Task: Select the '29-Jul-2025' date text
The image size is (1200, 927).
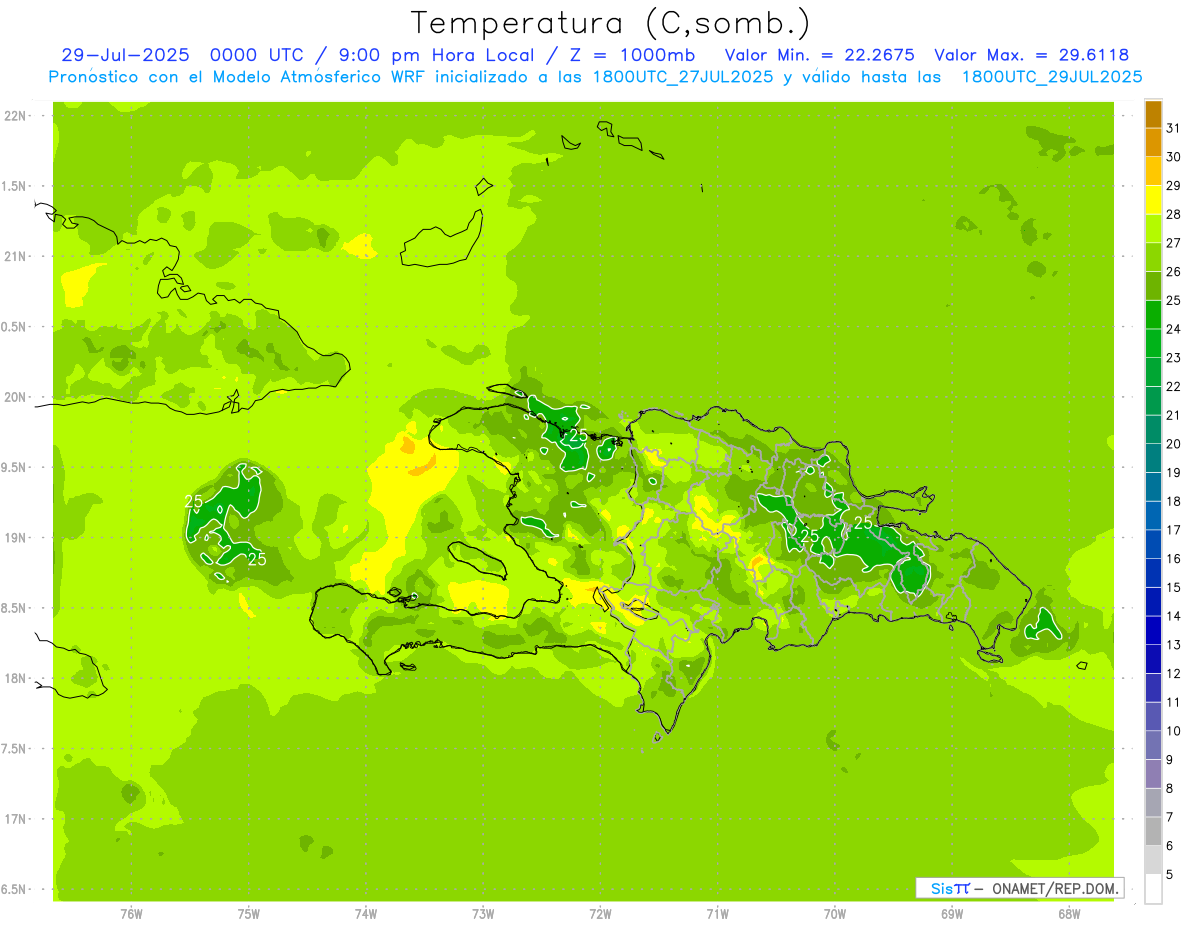Action: tap(129, 55)
